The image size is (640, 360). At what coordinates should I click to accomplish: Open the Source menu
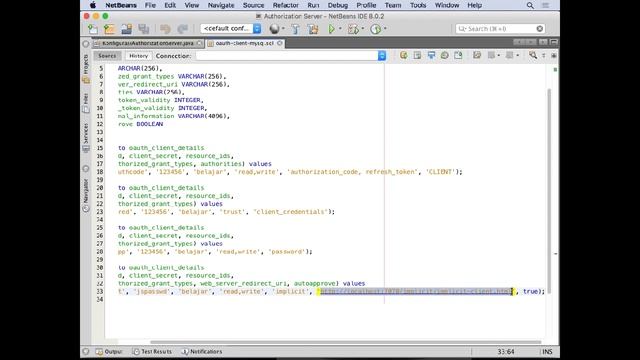(253, 5)
